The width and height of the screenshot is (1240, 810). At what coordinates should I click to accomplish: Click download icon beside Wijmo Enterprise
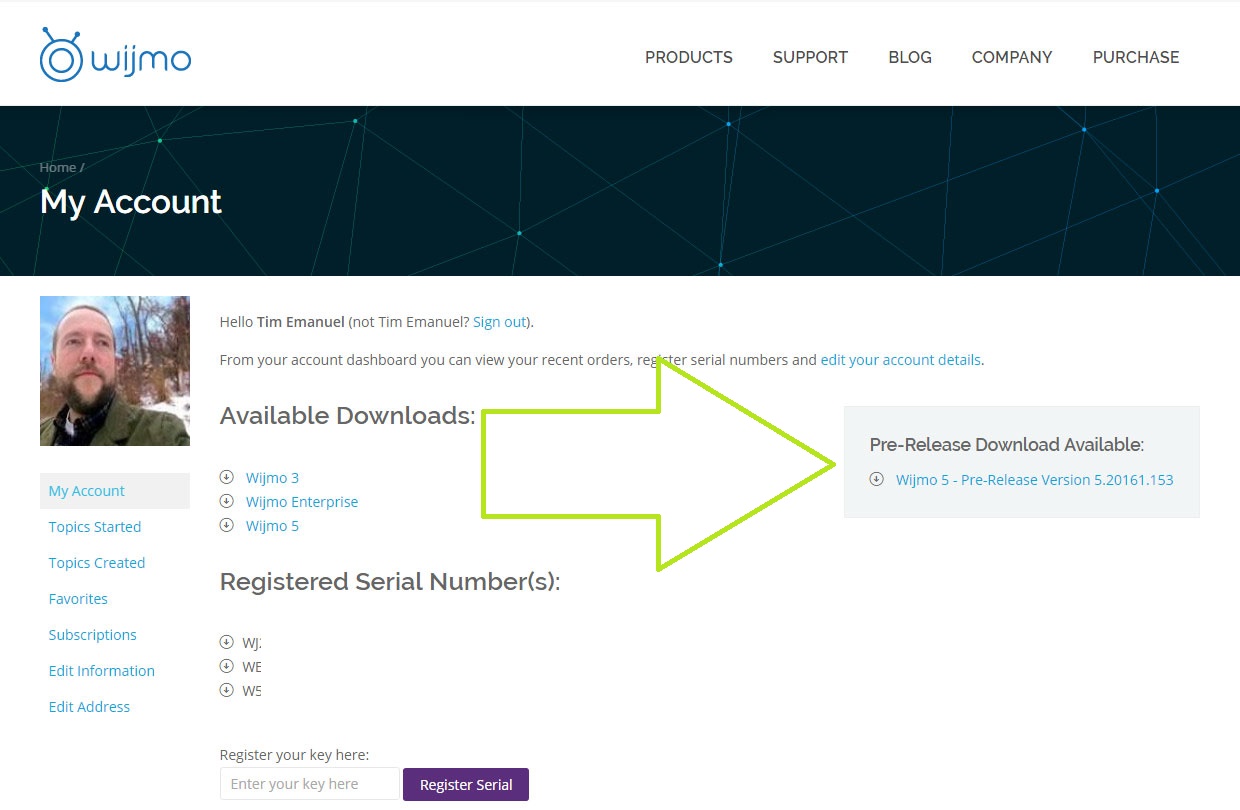point(226,501)
